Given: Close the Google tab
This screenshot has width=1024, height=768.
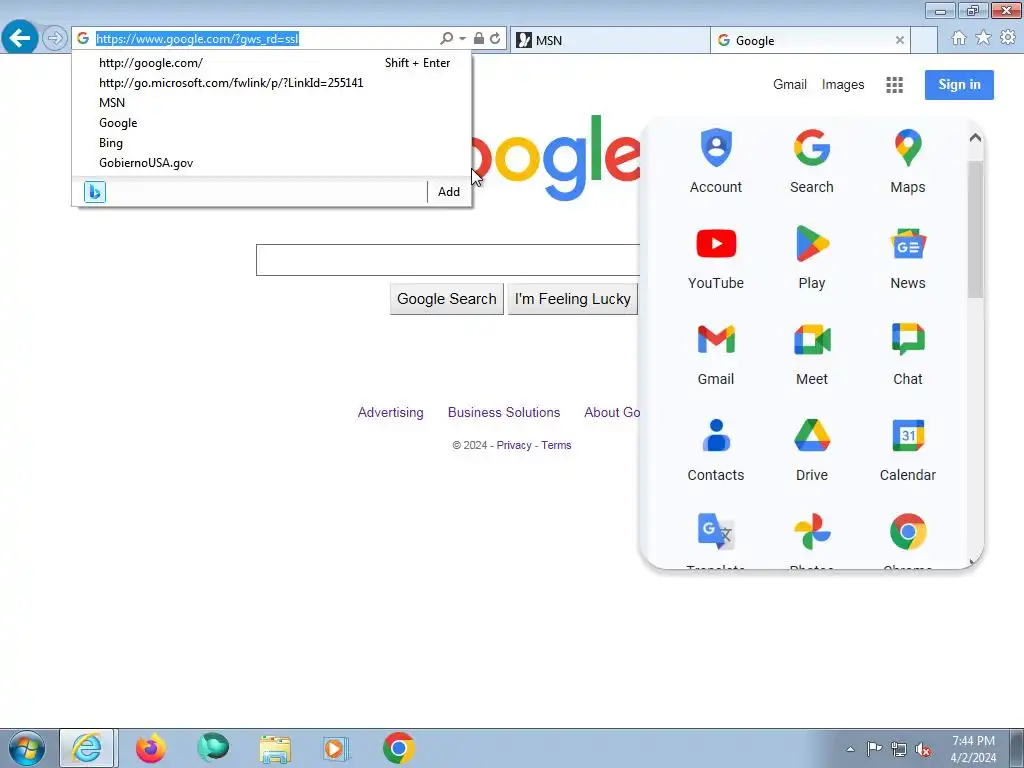Looking at the screenshot, I should pos(899,40).
